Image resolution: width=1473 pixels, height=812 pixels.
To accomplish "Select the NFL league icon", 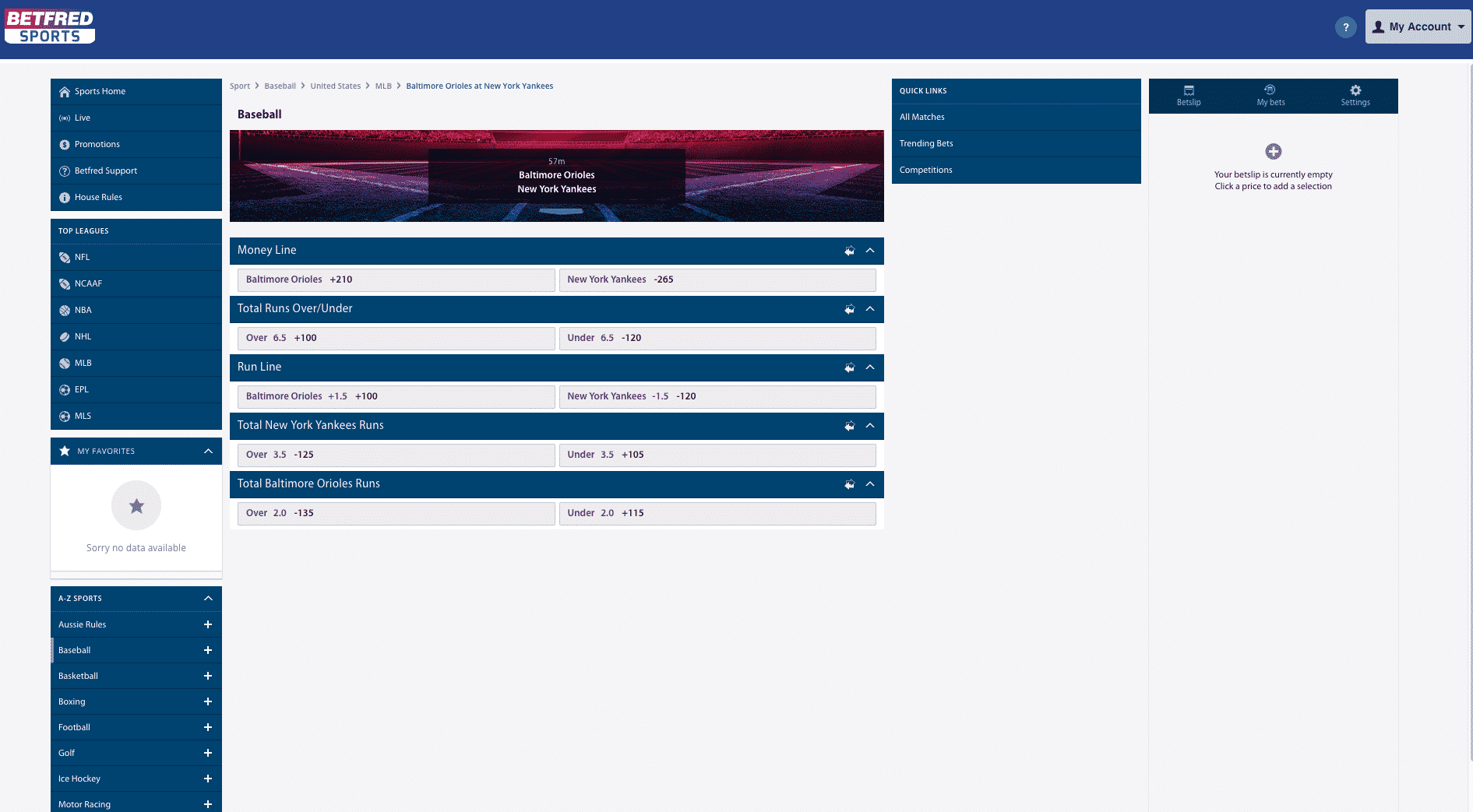I will coord(65,258).
